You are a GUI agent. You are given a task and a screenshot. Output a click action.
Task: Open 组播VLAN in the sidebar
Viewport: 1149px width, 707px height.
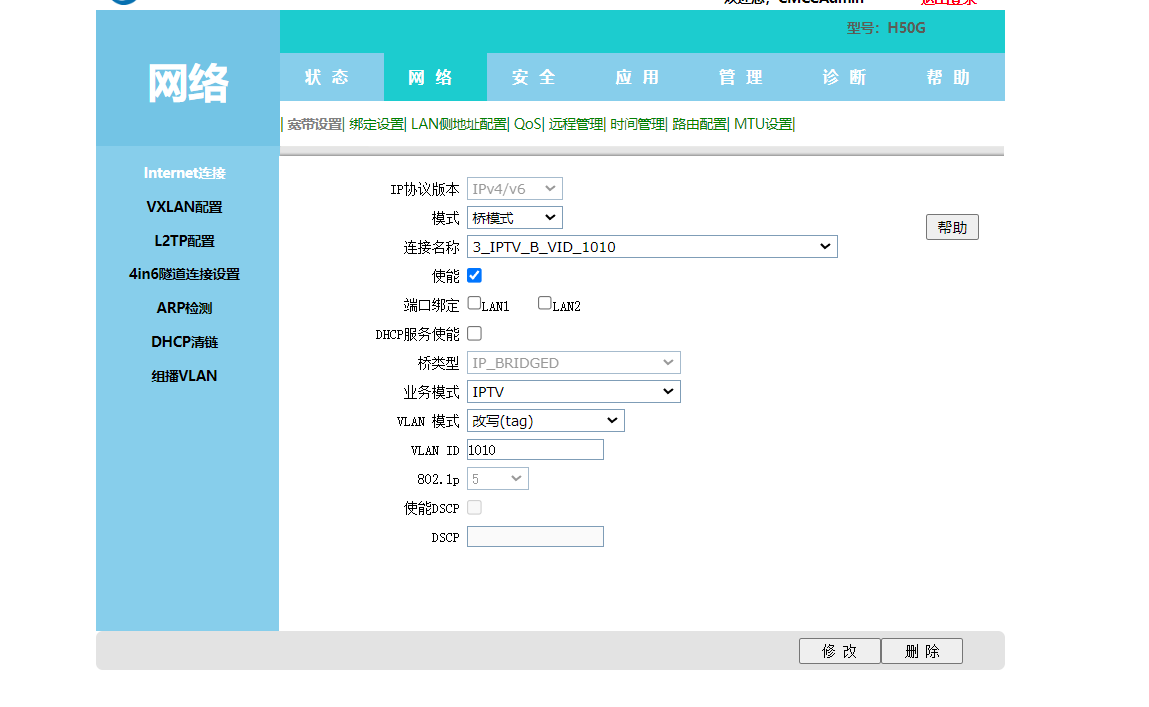(184, 376)
